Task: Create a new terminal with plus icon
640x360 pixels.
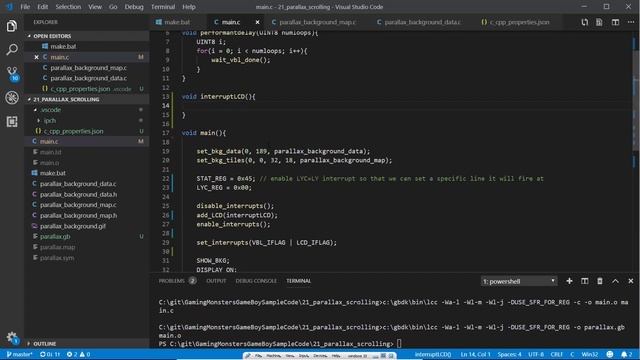Action: pyautogui.click(x=569, y=281)
